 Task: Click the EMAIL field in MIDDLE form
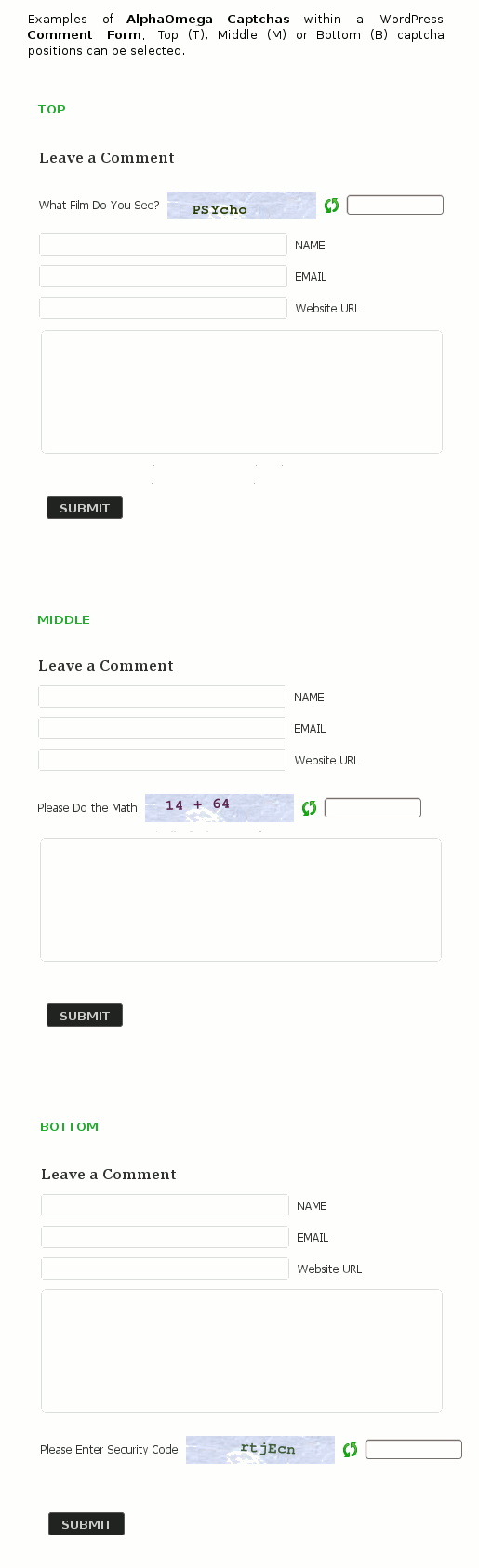[162, 728]
